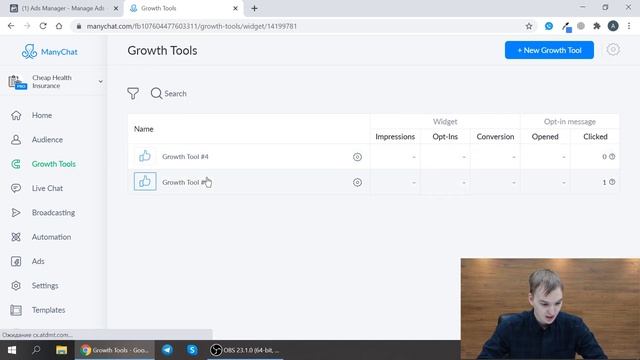Click the browser home button
The height and width of the screenshot is (360, 640).
coord(59,26)
